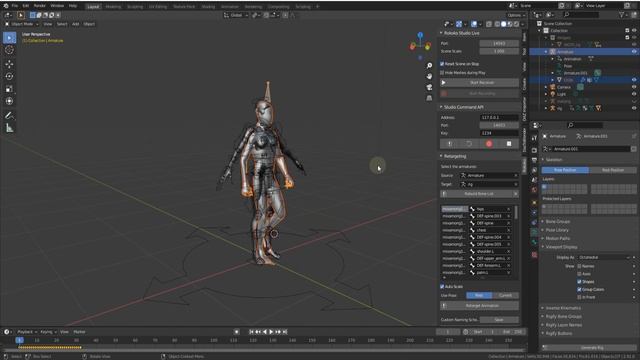Screen dimensions: 640x360
Task: Open the Global transform orientation dropdown
Action: click(x=236, y=15)
